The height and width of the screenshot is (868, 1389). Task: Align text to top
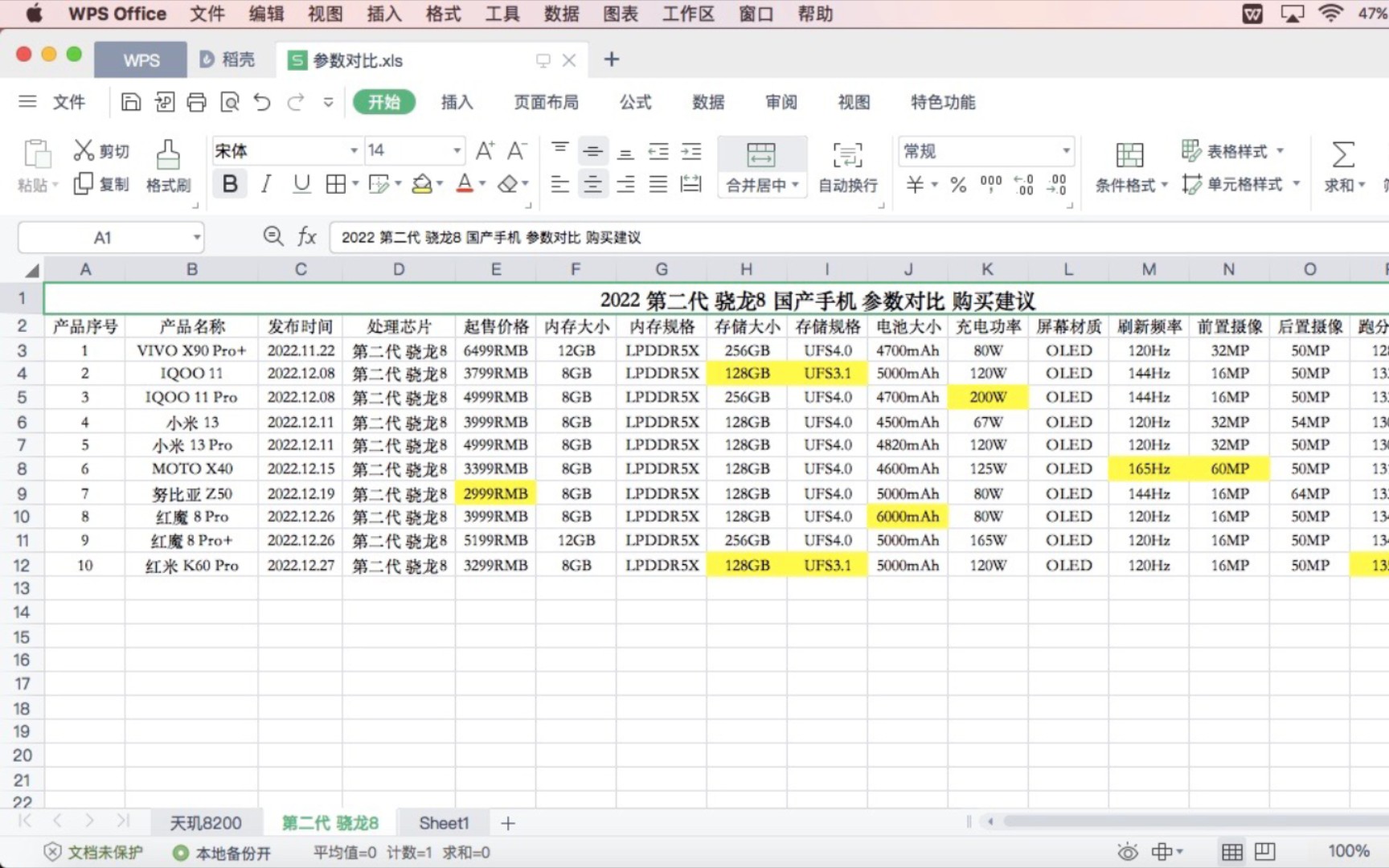tap(560, 150)
